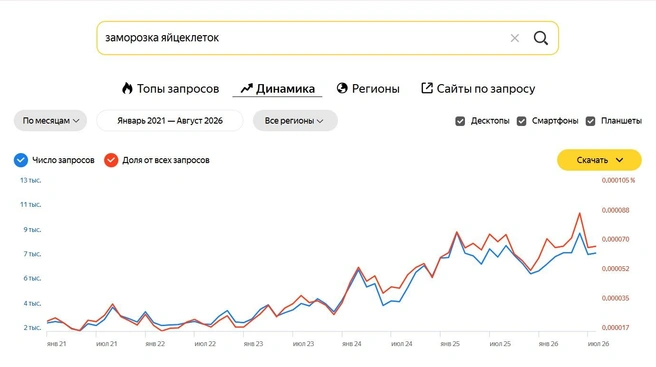Screen dimensions: 656x367
Task: Click the 0,000017 right axis label
Action: point(615,328)
